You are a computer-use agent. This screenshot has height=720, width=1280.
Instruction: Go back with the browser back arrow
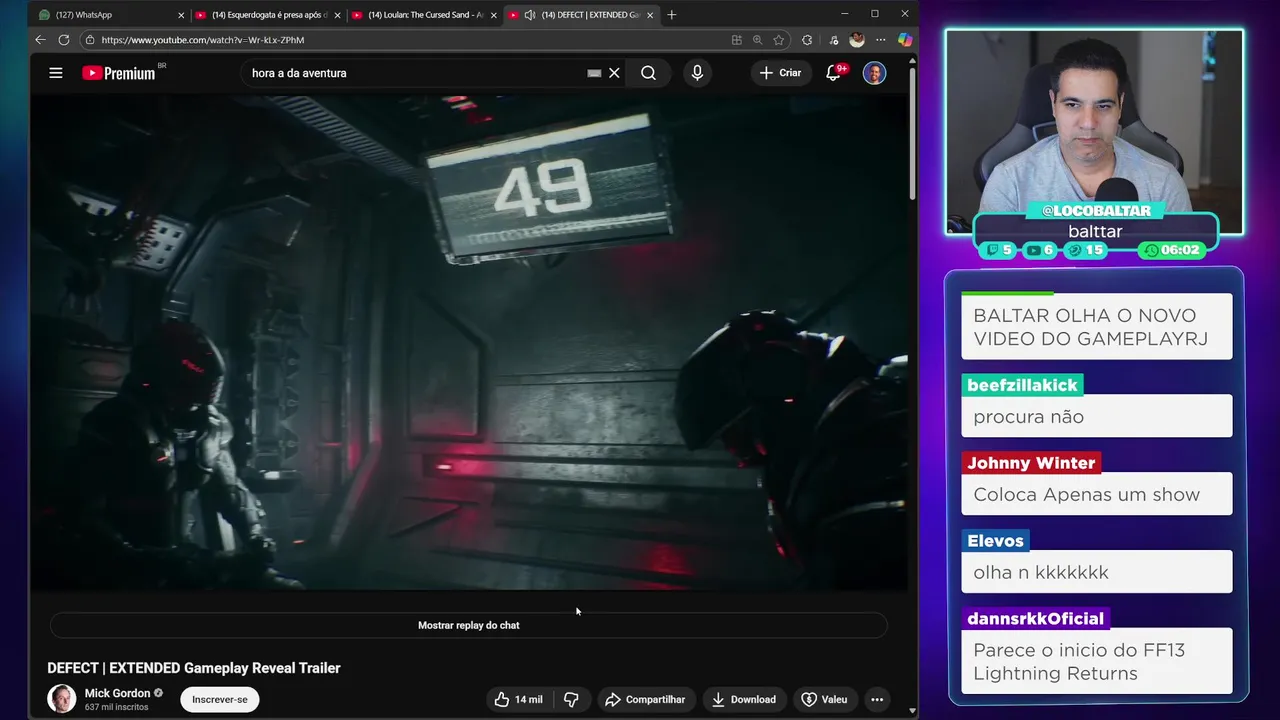40,40
